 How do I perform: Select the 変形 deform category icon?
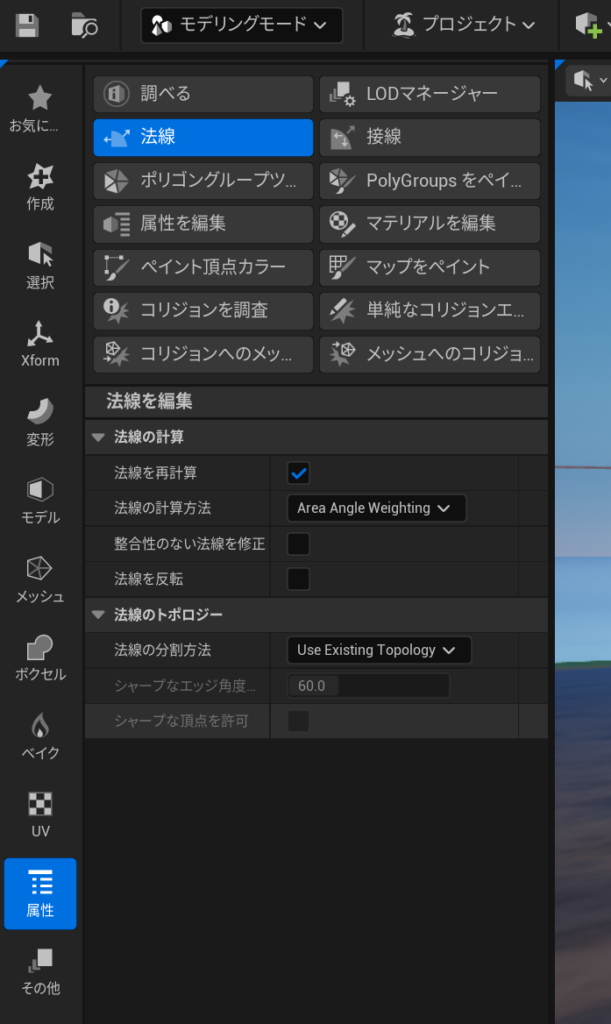point(40,422)
